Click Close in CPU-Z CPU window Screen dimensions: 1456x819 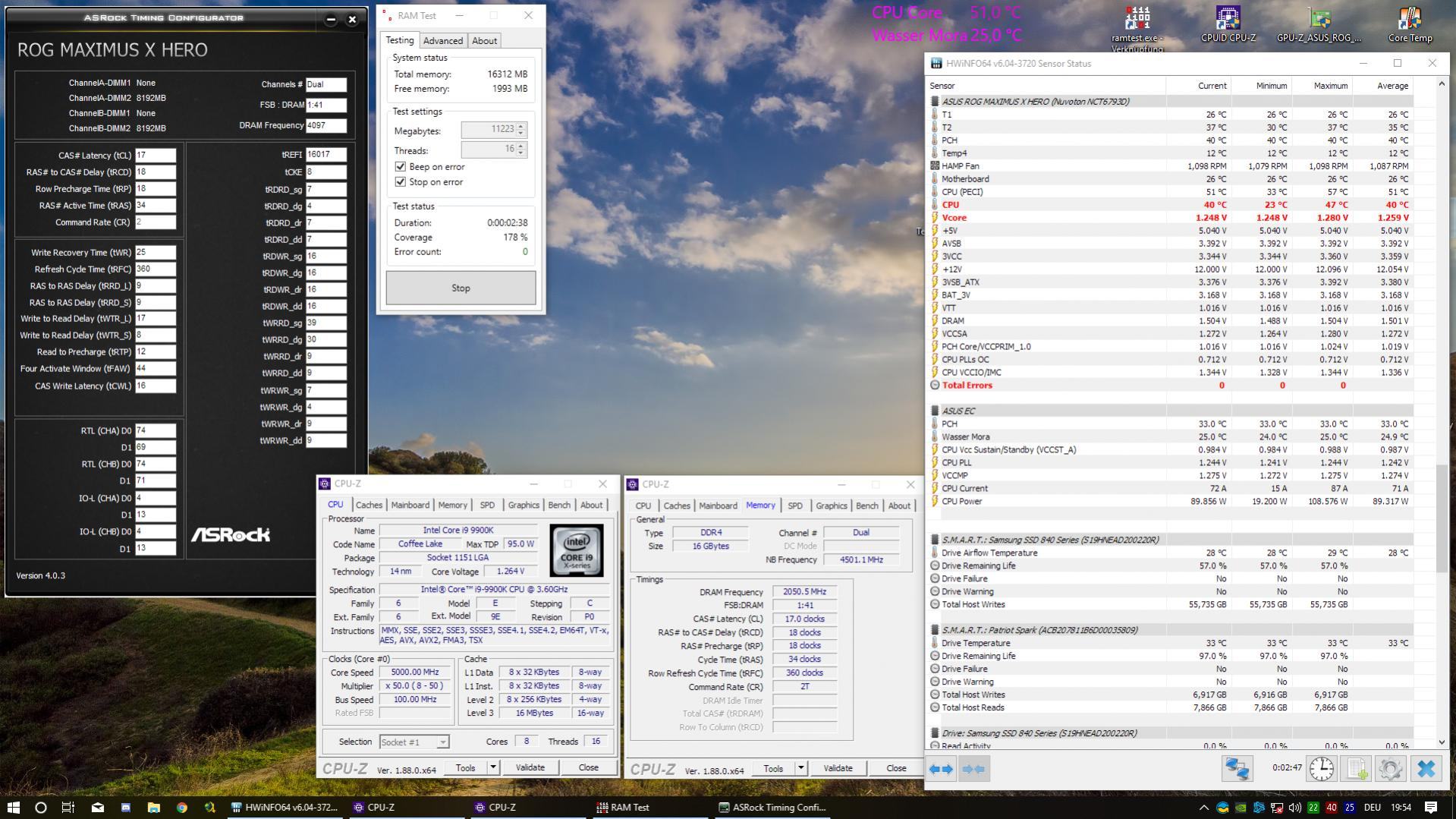589,767
